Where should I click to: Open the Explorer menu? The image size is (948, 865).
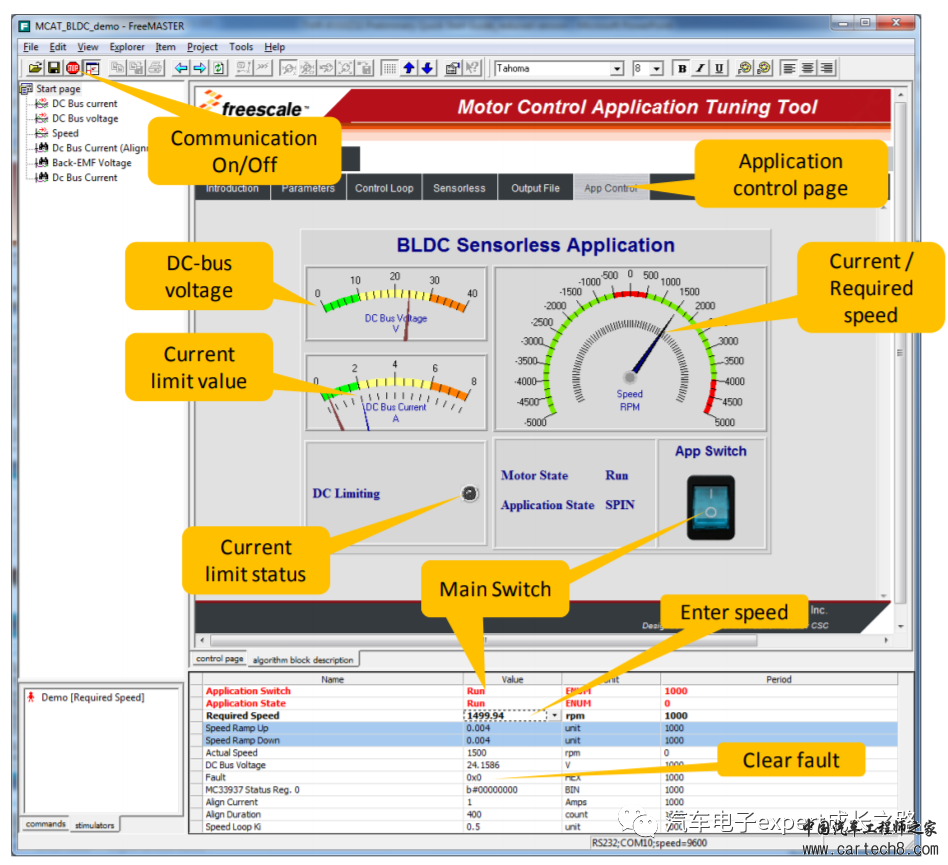click(x=127, y=47)
